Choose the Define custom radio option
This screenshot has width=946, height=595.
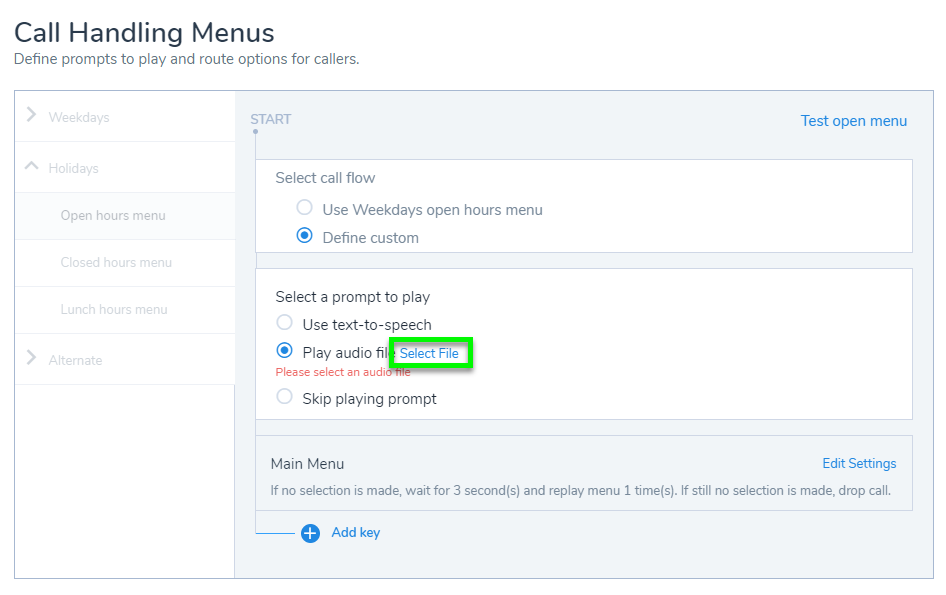305,237
